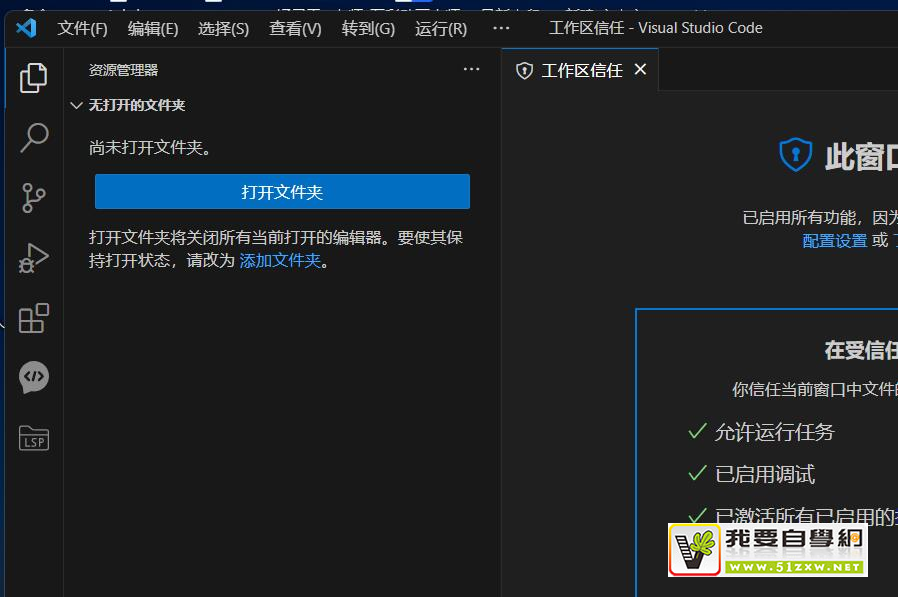
Task: Click the 配置设置 link
Action: click(x=834, y=241)
